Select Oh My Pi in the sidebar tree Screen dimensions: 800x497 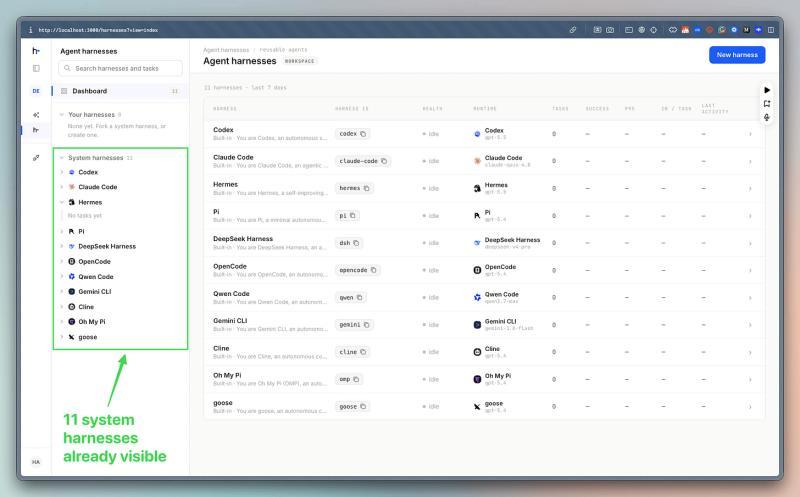(x=92, y=321)
